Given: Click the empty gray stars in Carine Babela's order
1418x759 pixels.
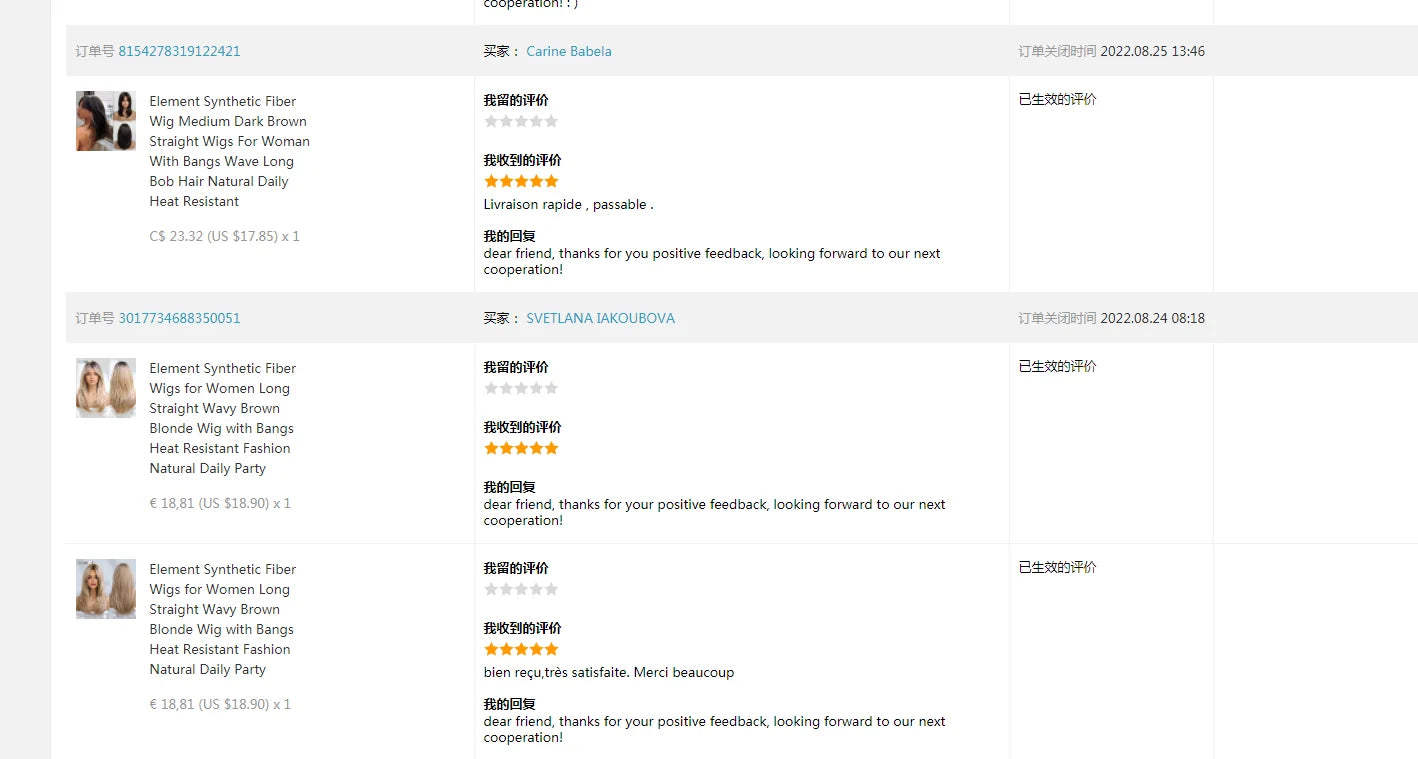Looking at the screenshot, I should point(521,121).
